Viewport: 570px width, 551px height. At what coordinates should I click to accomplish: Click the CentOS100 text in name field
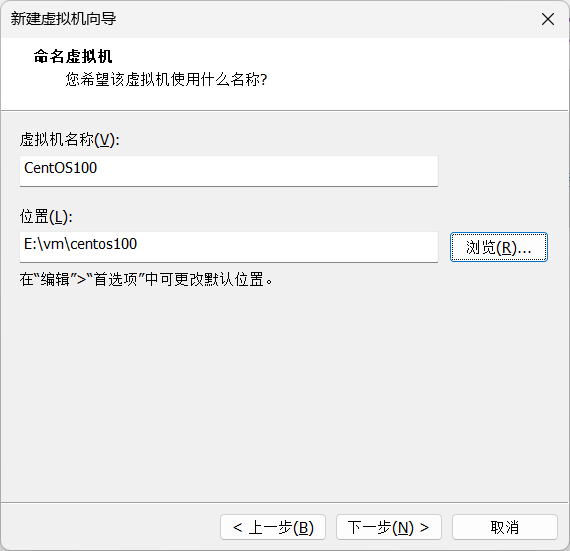[x=60, y=168]
